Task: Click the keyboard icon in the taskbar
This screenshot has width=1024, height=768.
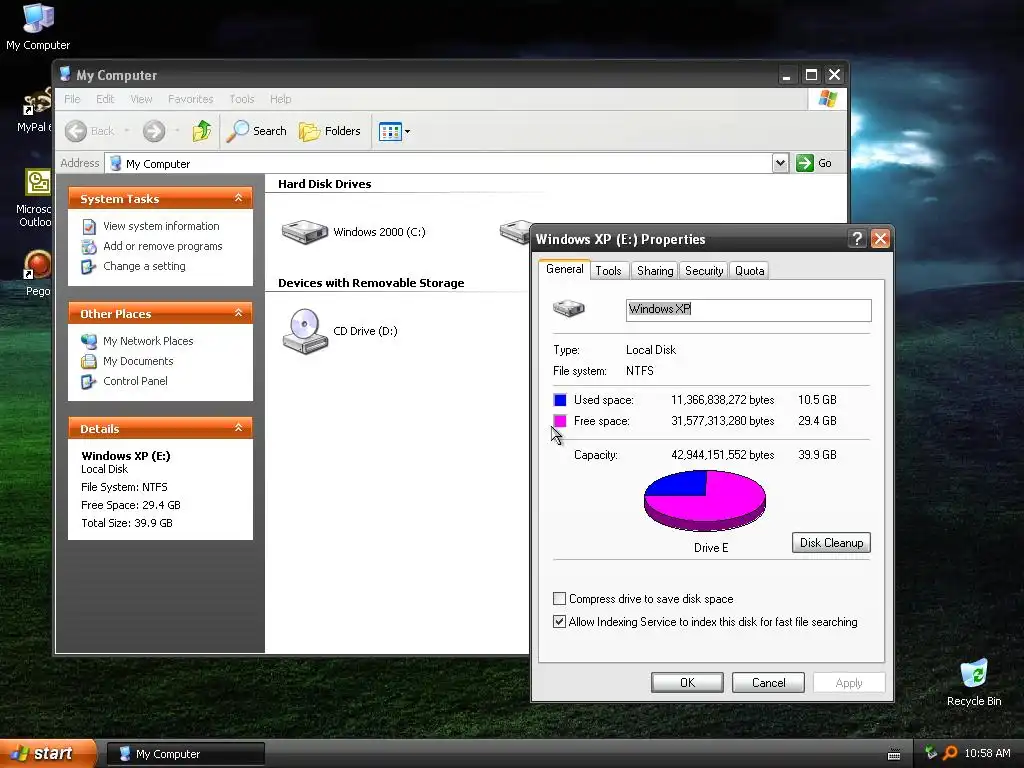Action: [894, 754]
